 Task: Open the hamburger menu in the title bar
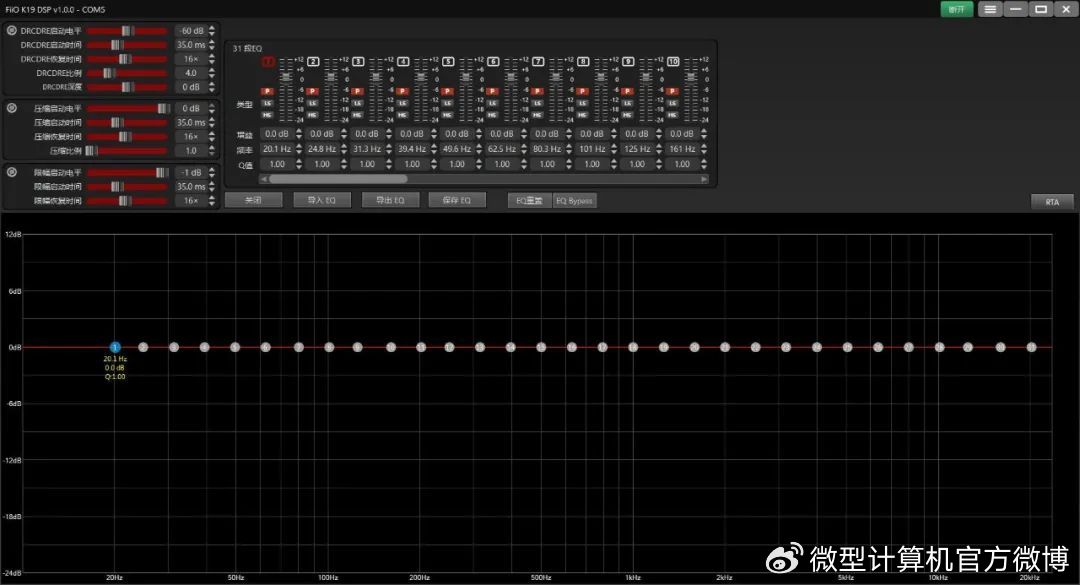click(988, 9)
